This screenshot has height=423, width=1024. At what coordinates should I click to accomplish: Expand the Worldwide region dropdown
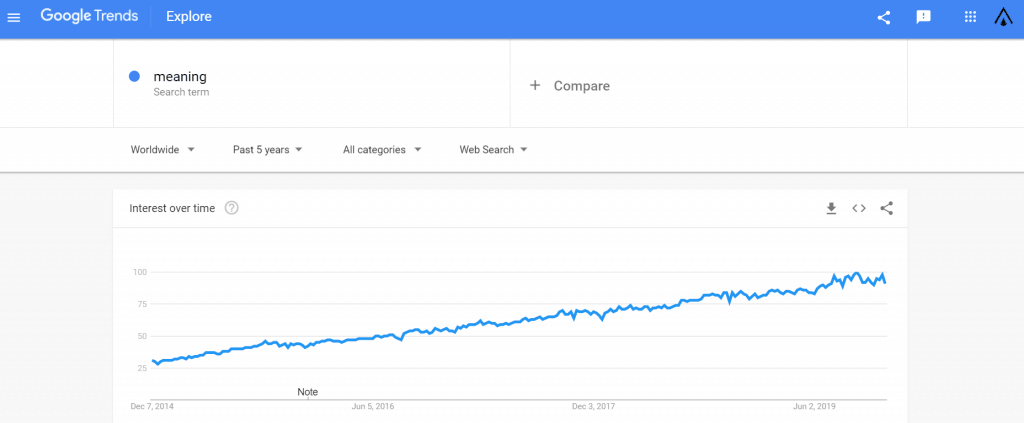(162, 150)
